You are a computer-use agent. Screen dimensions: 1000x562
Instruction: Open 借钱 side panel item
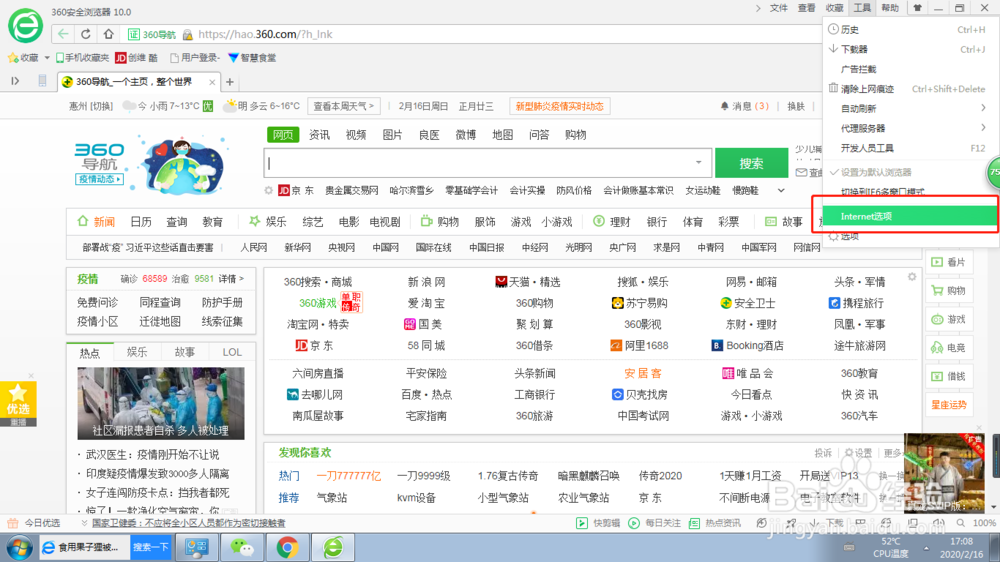[948, 376]
